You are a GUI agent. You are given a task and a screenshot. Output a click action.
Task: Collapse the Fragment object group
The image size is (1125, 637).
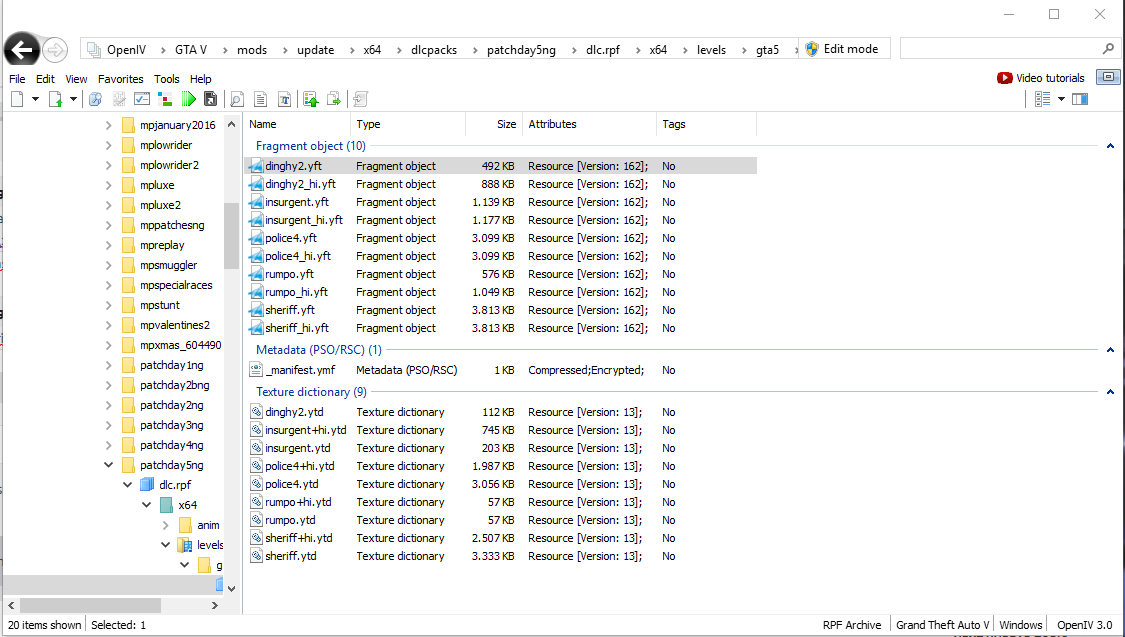coord(1110,146)
